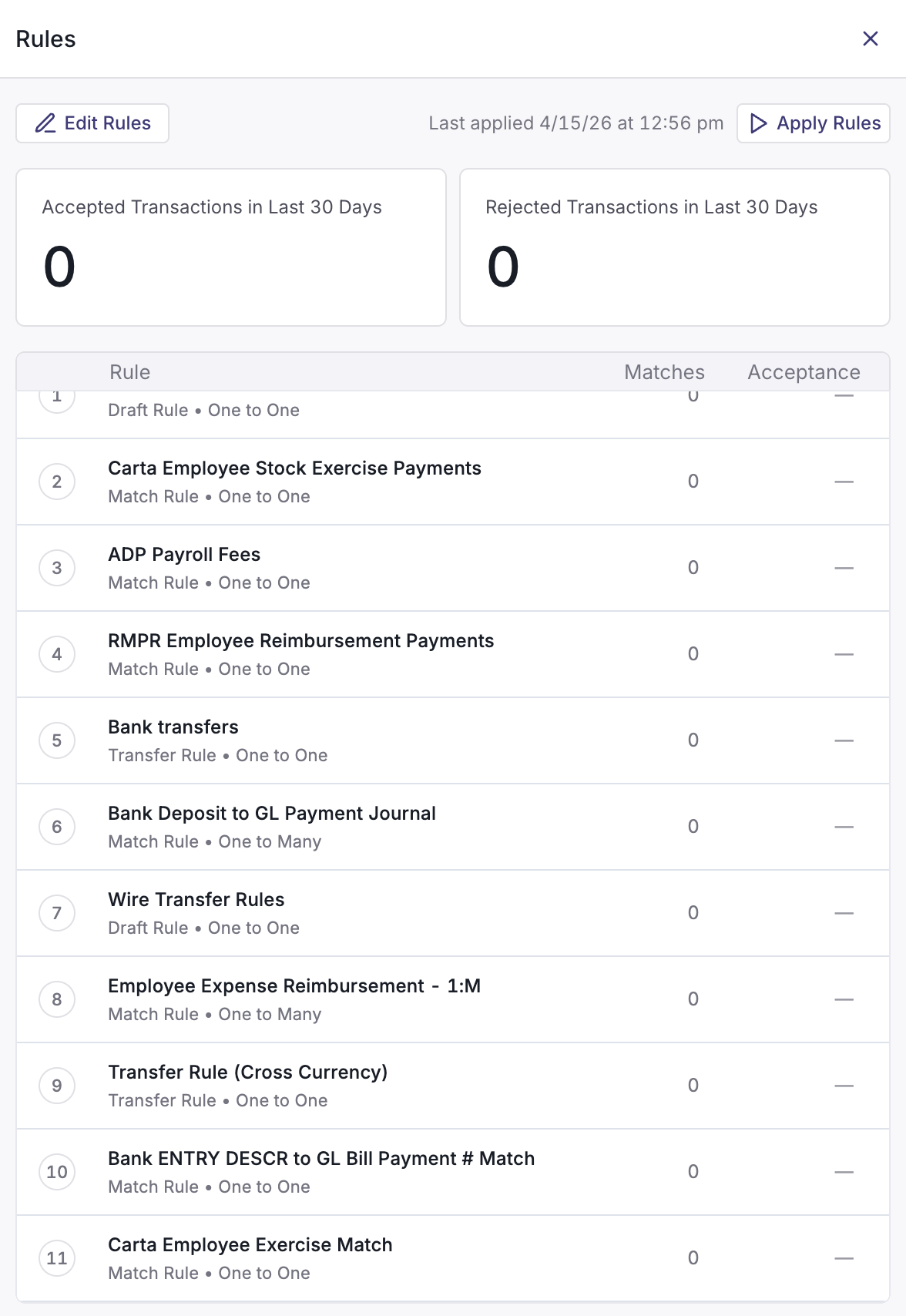Click the pencil icon on Edit Rules

click(45, 123)
